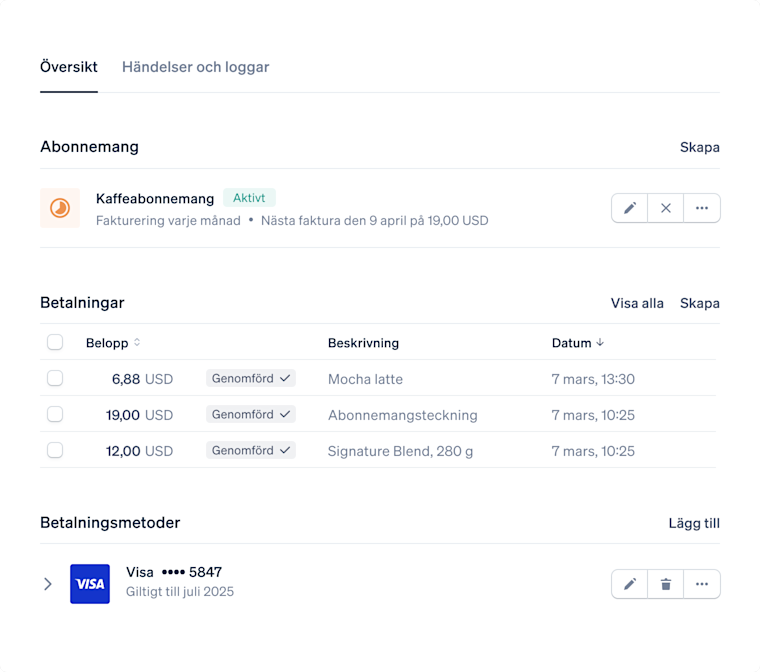Screen dimensions: 760x672
Task: Click Visa alla link for payments
Action: (x=637, y=303)
